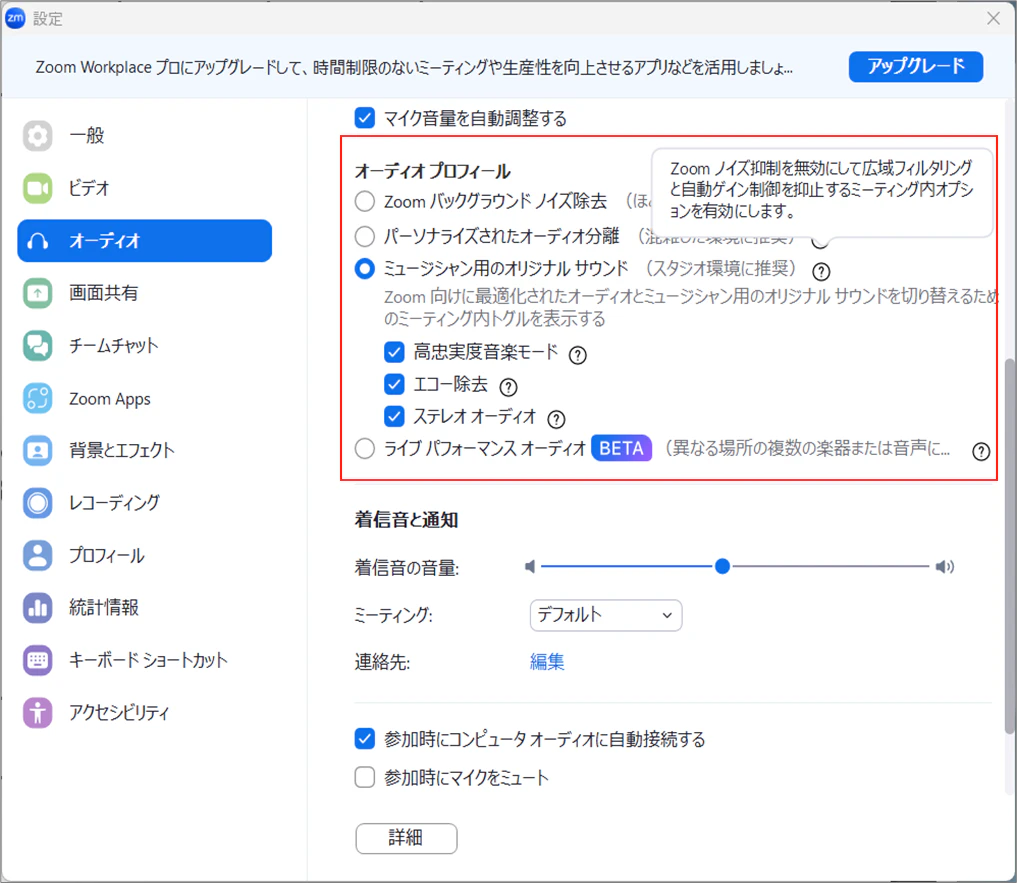Screen dimensions: 1017x883
Task: Toggle 参加時にコンピュータ オーディオに自動接続する checkbox
Action: 365,738
